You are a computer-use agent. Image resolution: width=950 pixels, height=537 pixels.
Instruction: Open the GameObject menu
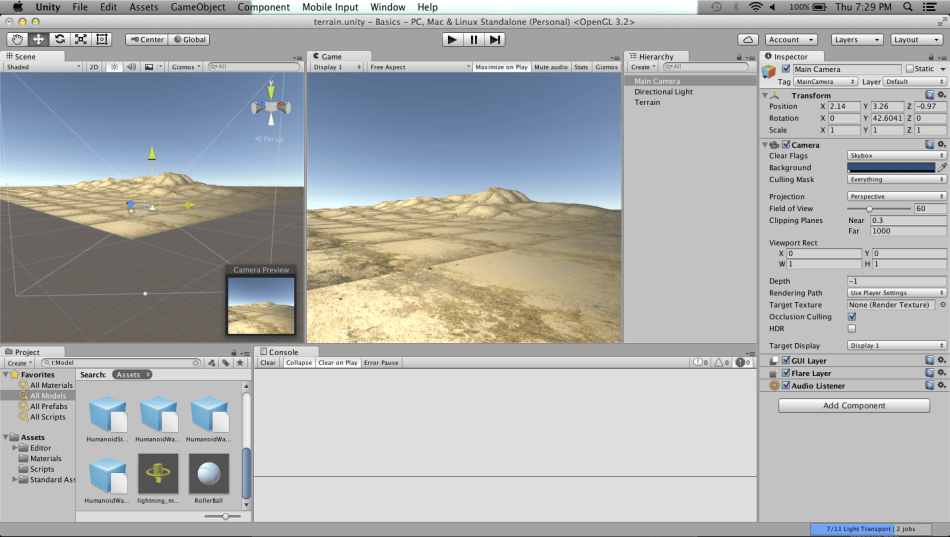click(x=198, y=7)
